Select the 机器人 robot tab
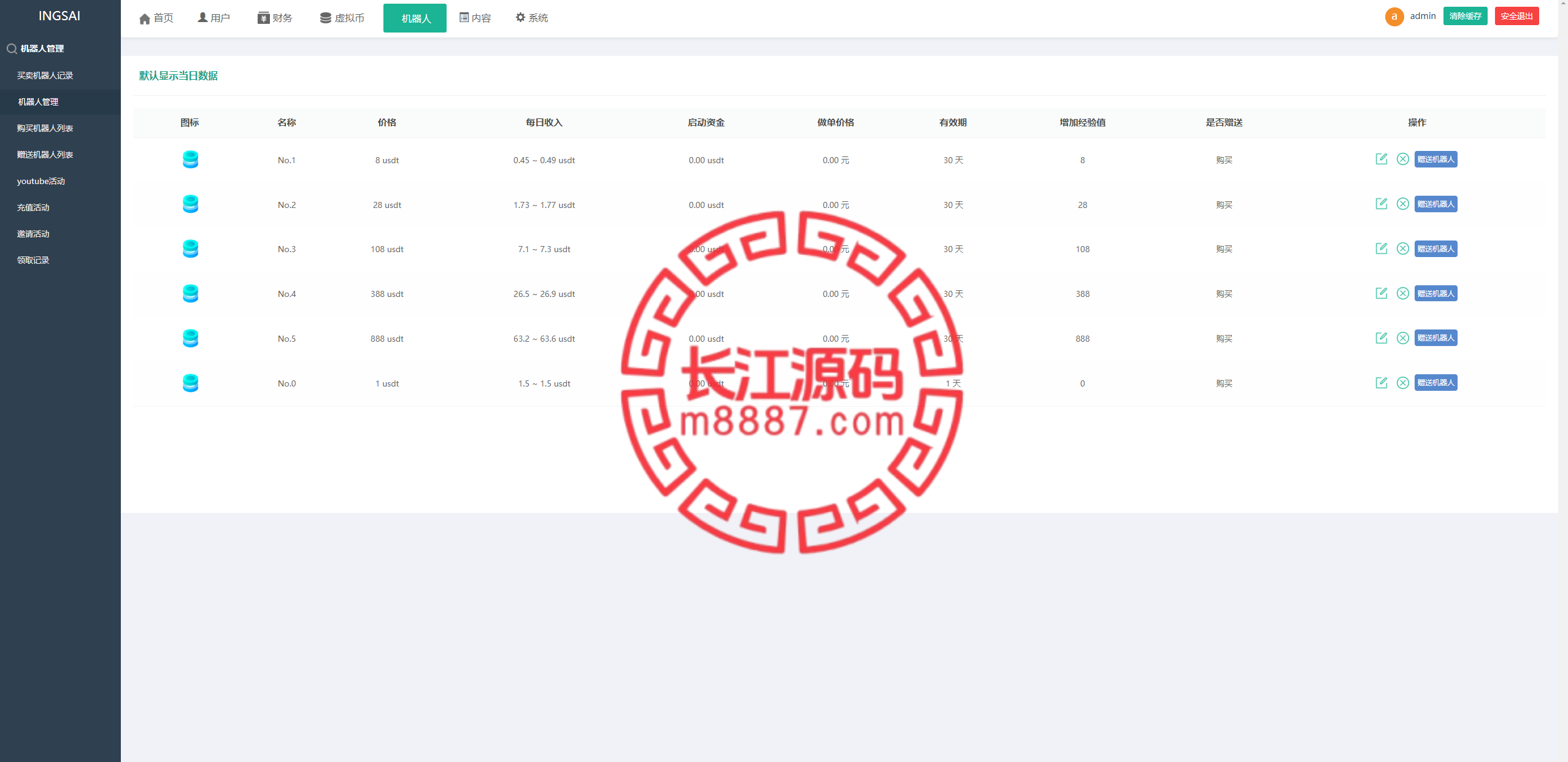Image resolution: width=1568 pixels, height=762 pixels. point(415,18)
